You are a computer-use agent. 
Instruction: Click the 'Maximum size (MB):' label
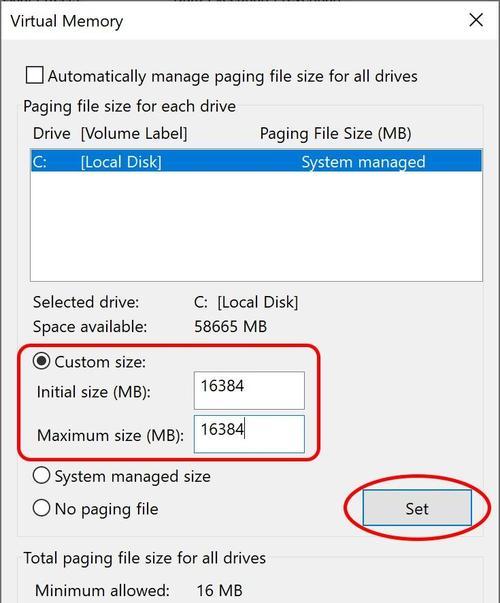tap(110, 435)
